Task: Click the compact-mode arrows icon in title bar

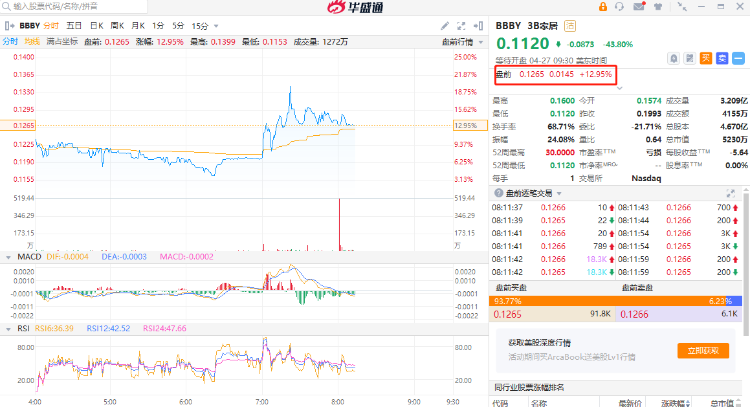Action: (682, 7)
